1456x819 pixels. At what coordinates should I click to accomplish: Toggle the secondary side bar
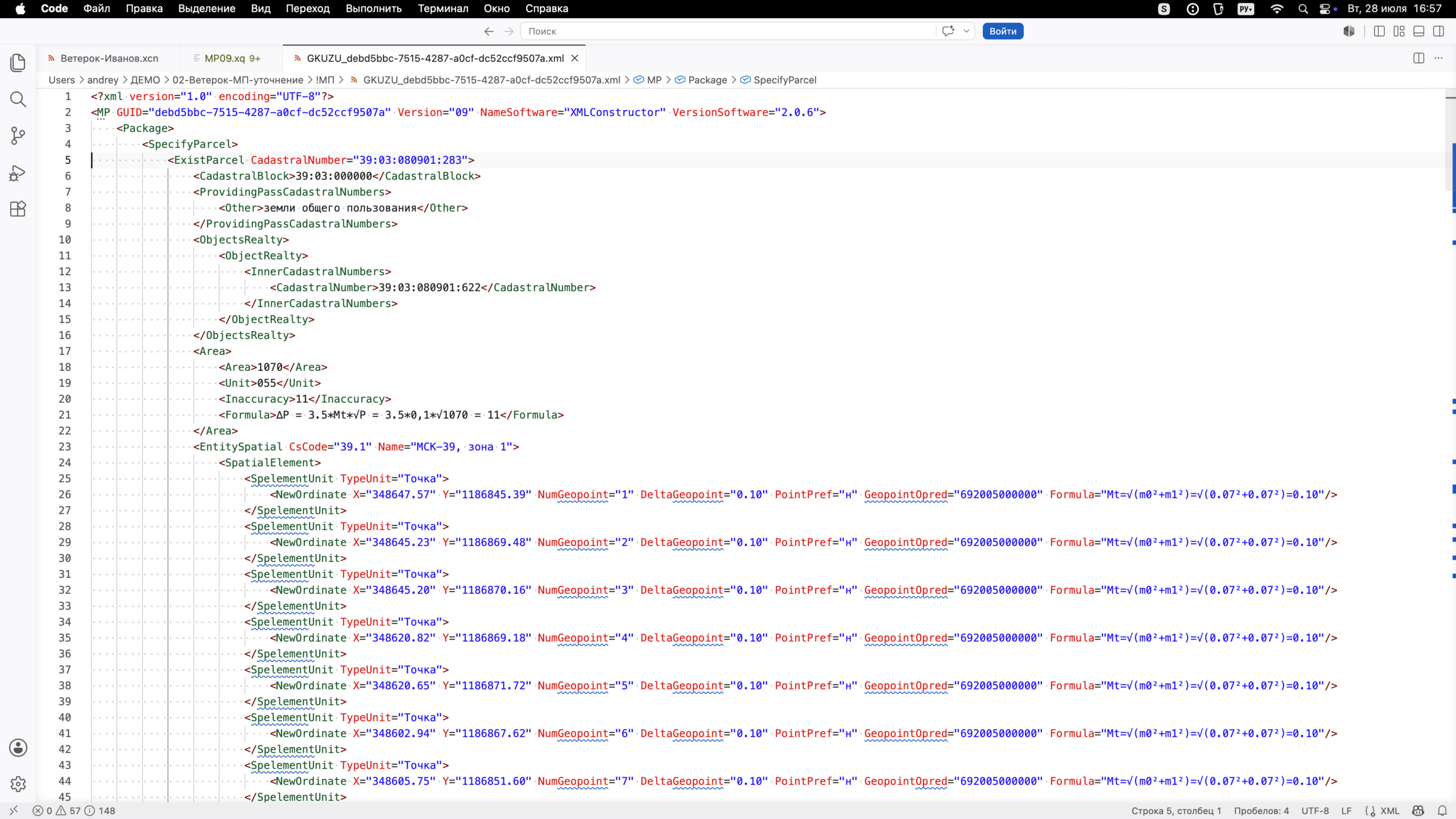pos(1438,31)
